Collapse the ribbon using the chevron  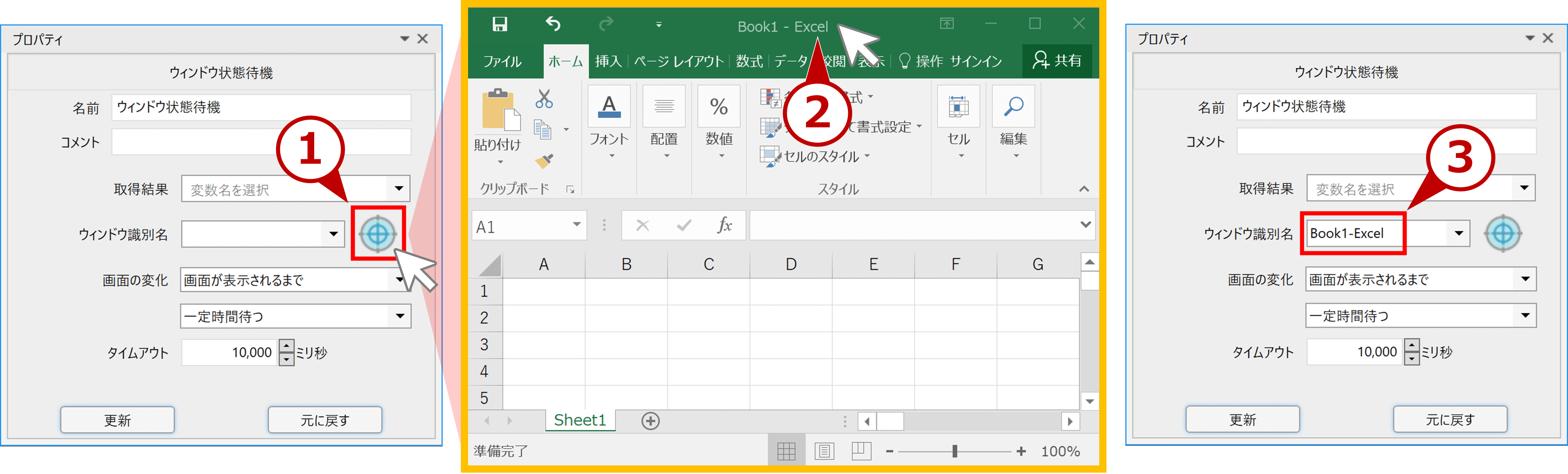pos(1084,189)
